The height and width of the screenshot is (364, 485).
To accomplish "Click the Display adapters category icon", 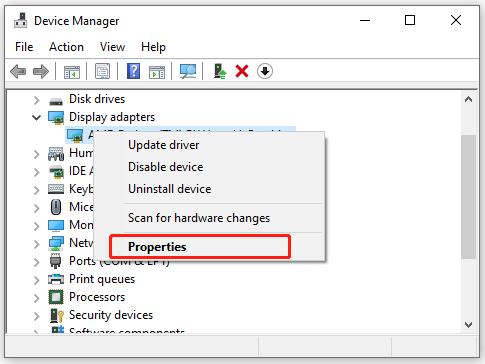I will tap(56, 117).
